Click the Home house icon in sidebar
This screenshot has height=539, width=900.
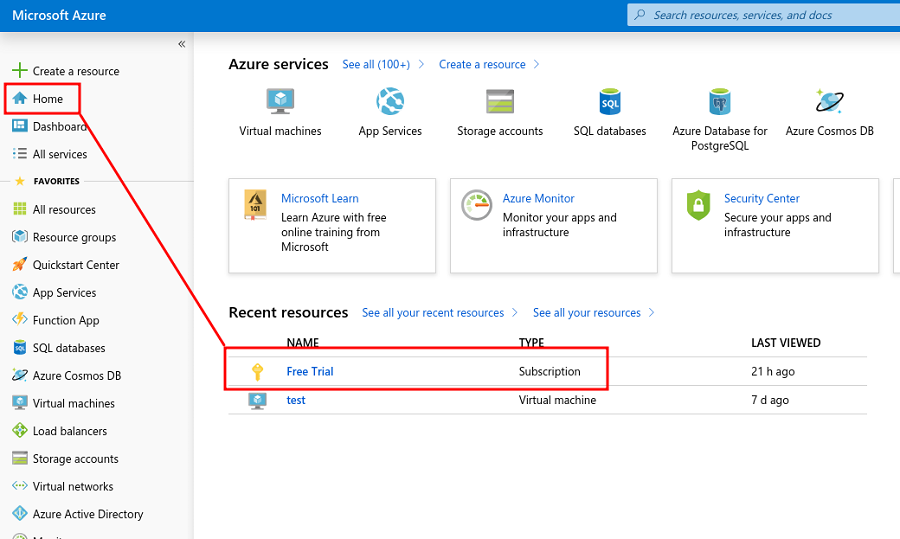click(x=20, y=98)
